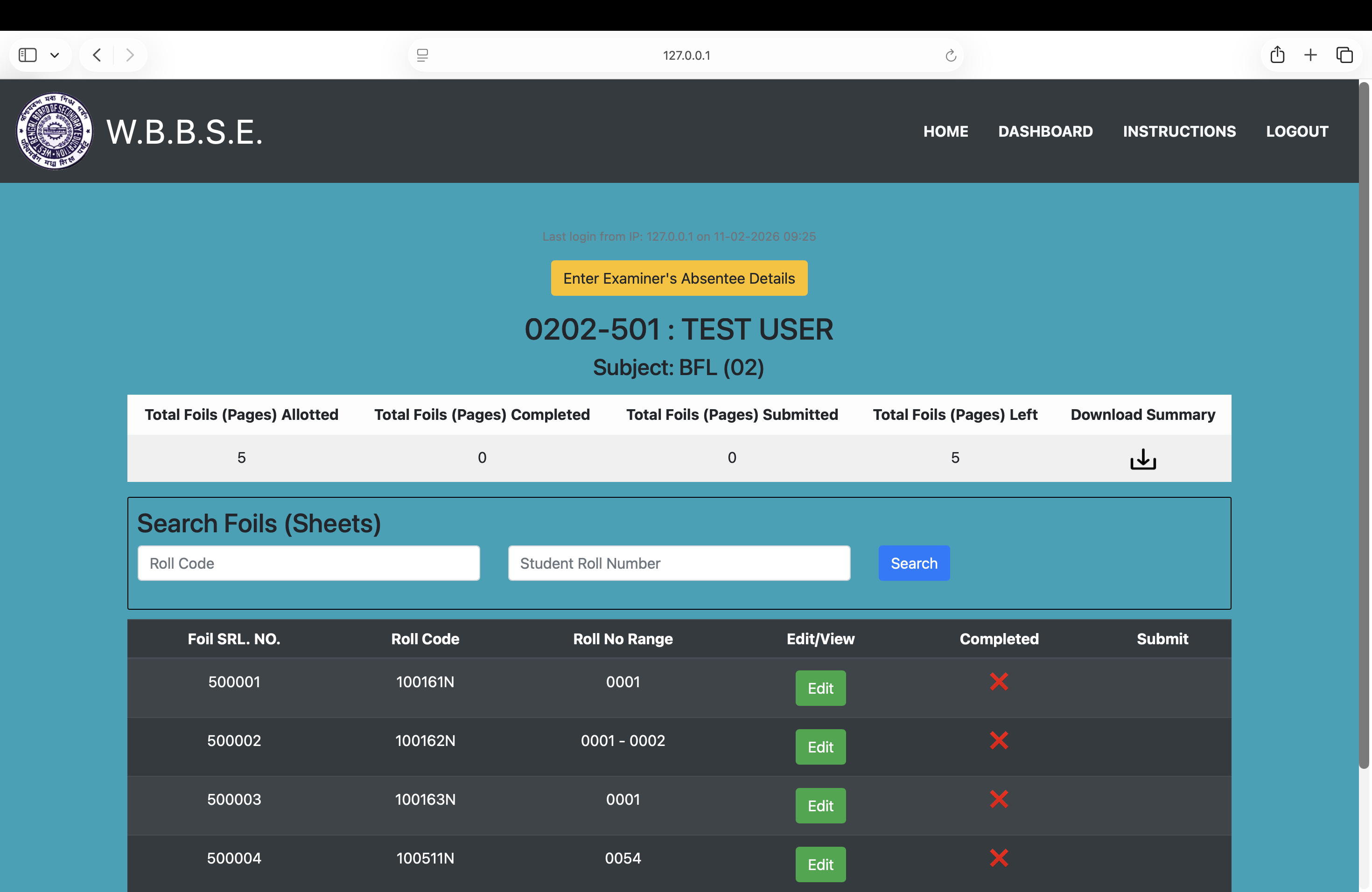Click the Student Roll Number field
The image size is (1372, 892).
coord(679,563)
